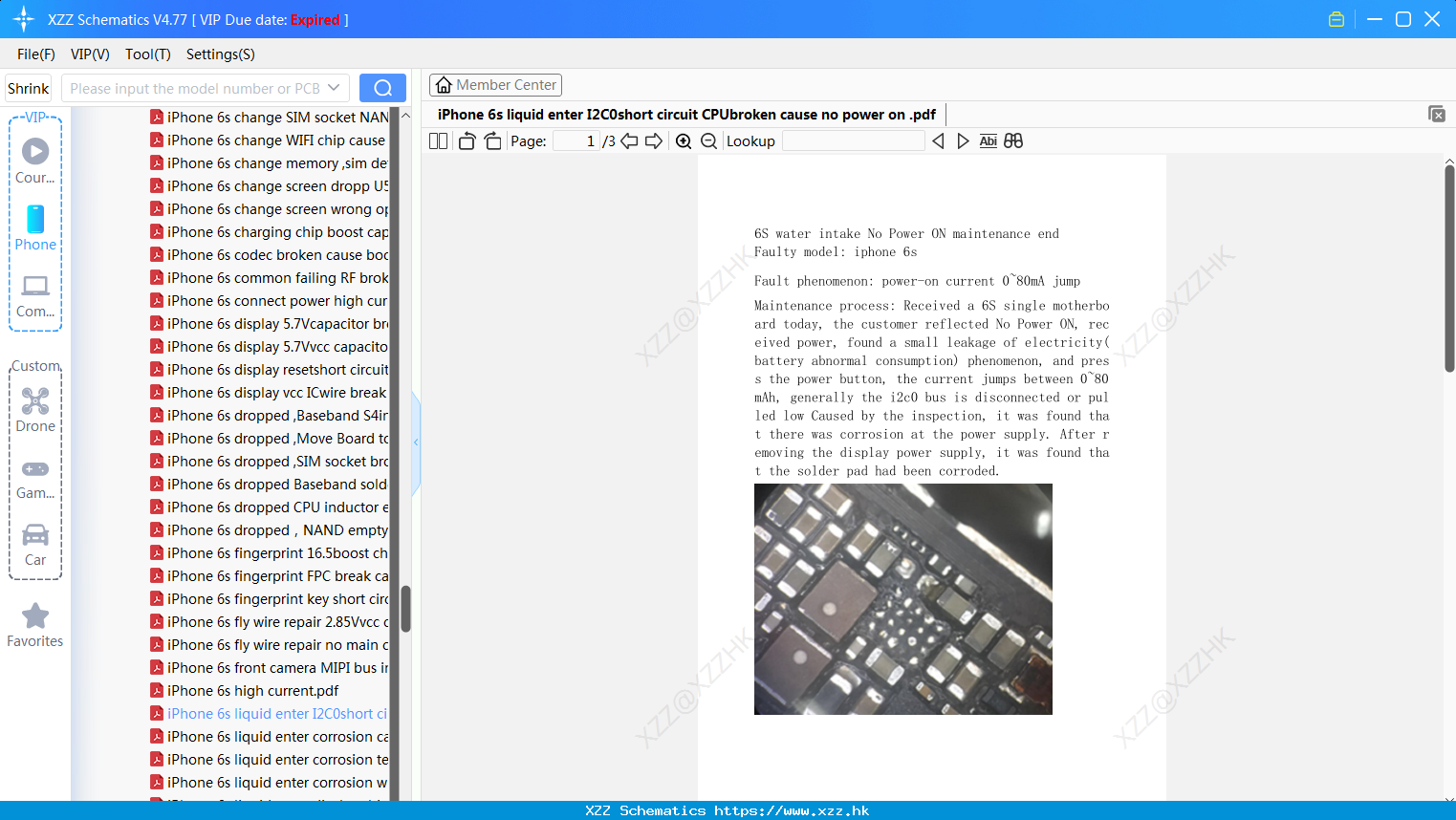Click the Page number field
This screenshot has width=1456, height=820.
(576, 140)
